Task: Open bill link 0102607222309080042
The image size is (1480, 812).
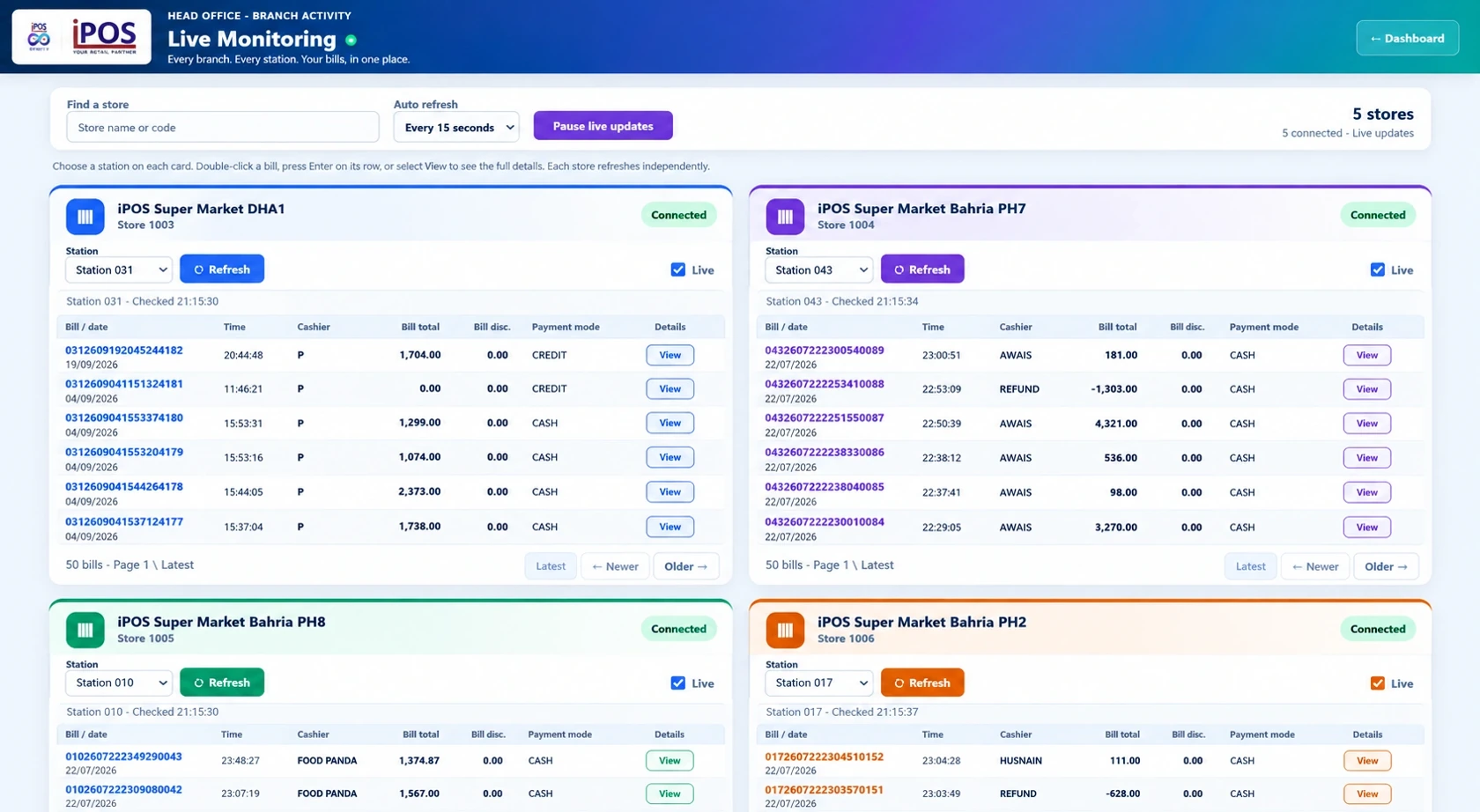Action: tap(123, 790)
